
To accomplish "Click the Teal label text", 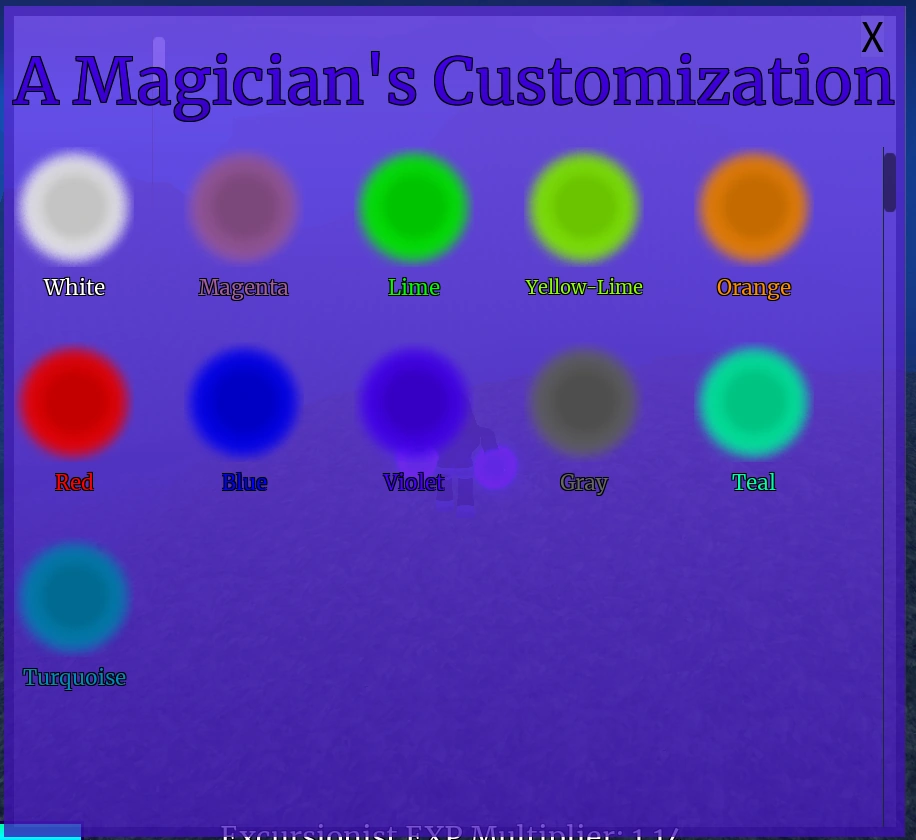I will [754, 482].
